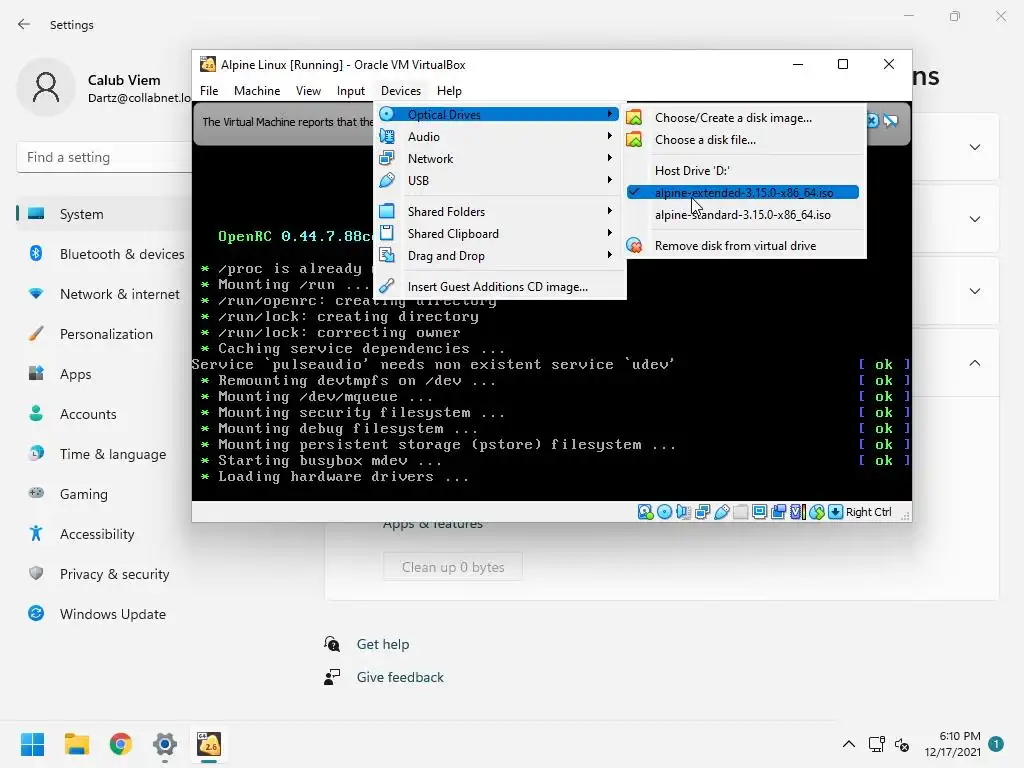Click the USB plug menu icon
The width and height of the screenshot is (1024, 768).
click(x=387, y=180)
